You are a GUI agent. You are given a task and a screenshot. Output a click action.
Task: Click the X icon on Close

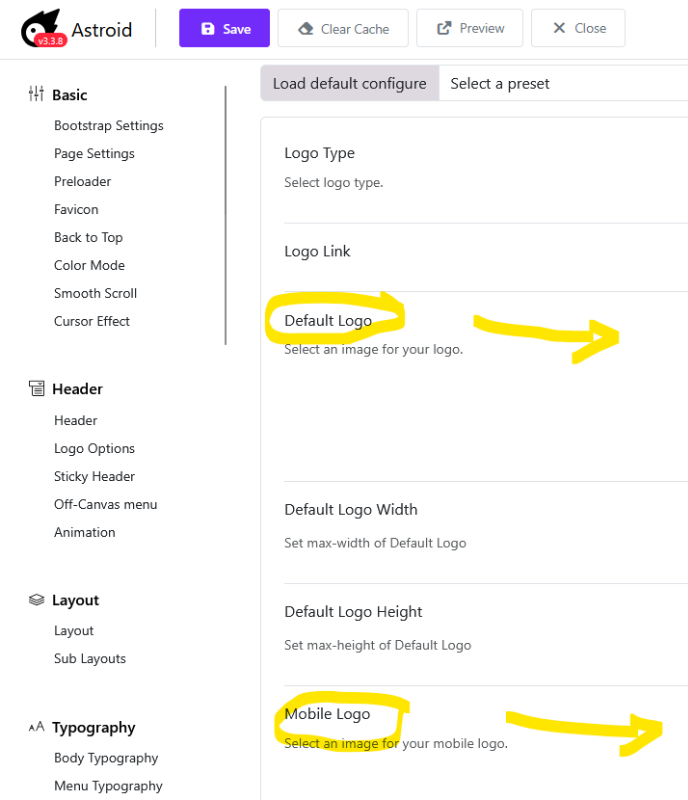coord(560,29)
